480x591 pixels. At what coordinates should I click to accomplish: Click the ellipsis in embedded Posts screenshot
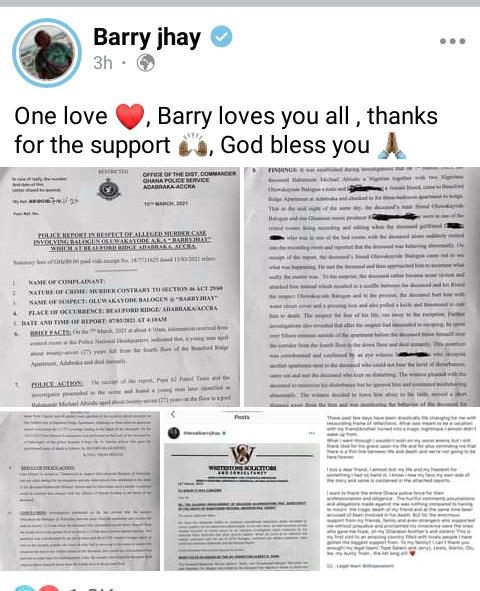[x=312, y=433]
